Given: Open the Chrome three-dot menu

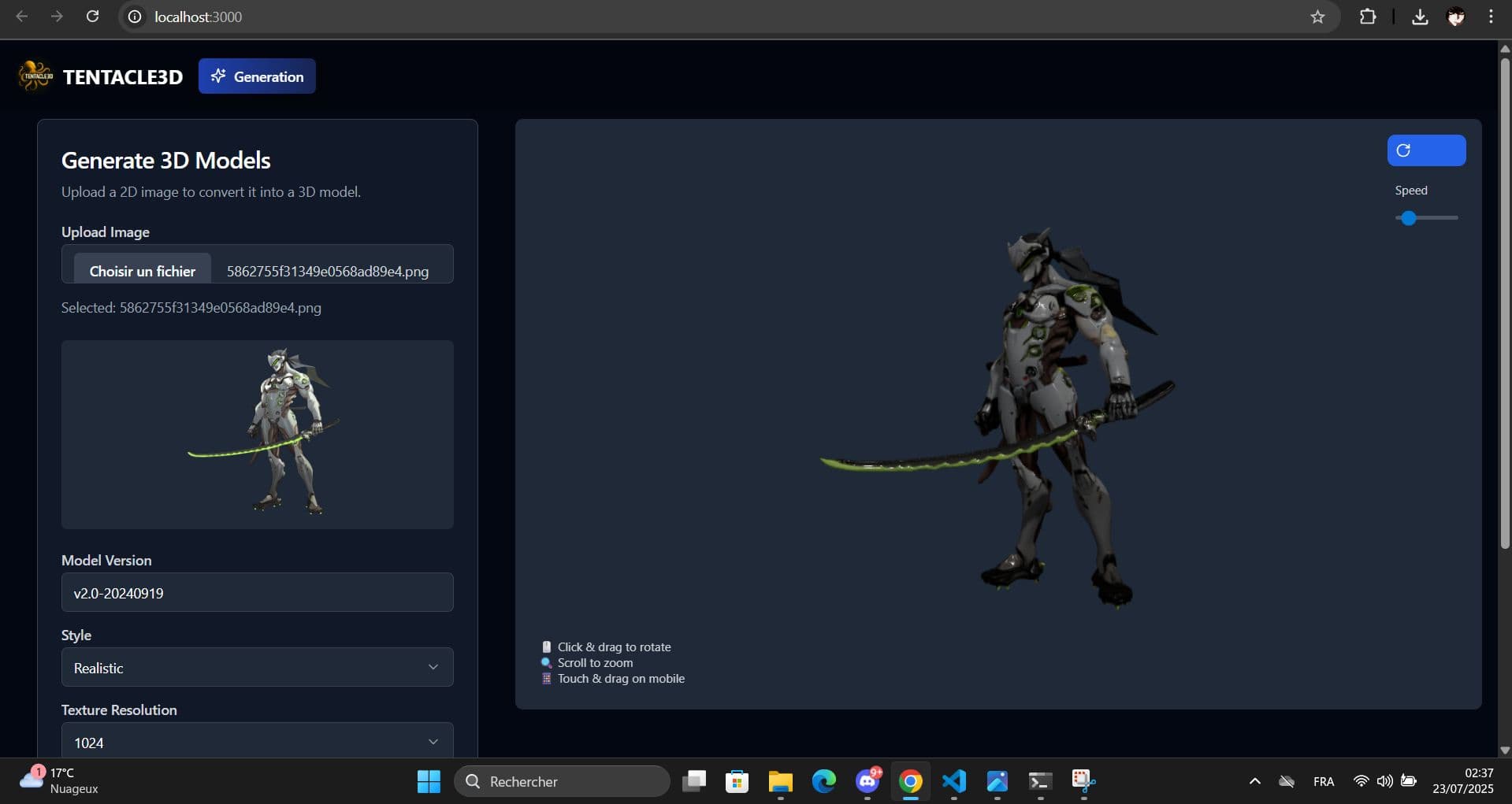Looking at the screenshot, I should (x=1490, y=17).
